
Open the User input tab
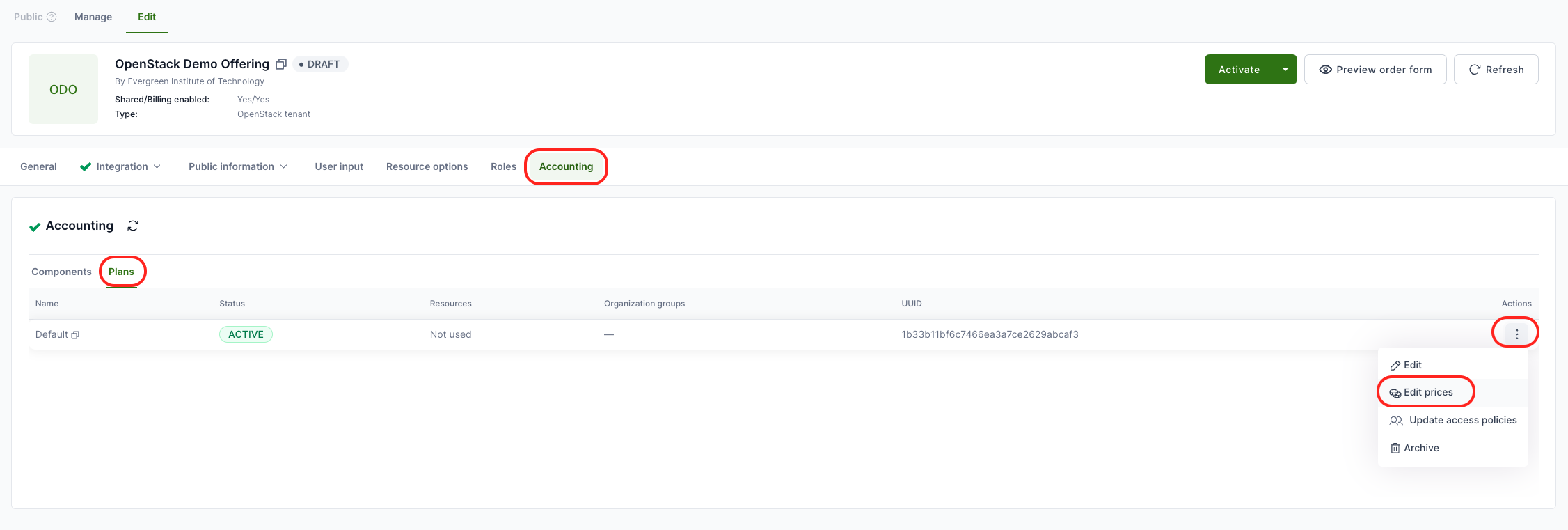click(339, 166)
